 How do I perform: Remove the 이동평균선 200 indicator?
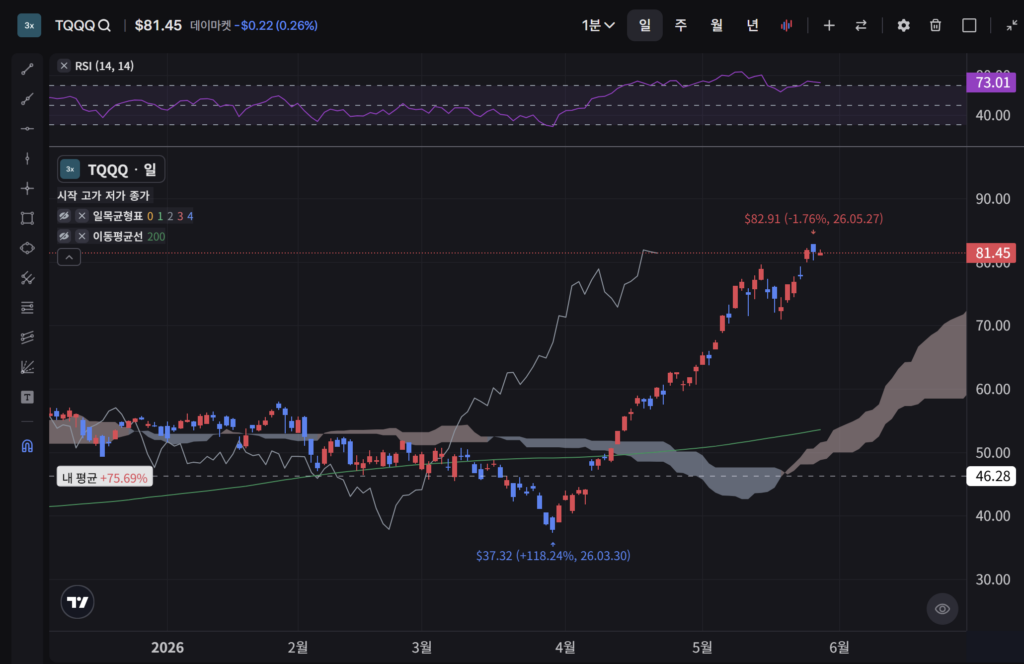pyautogui.click(x=82, y=236)
